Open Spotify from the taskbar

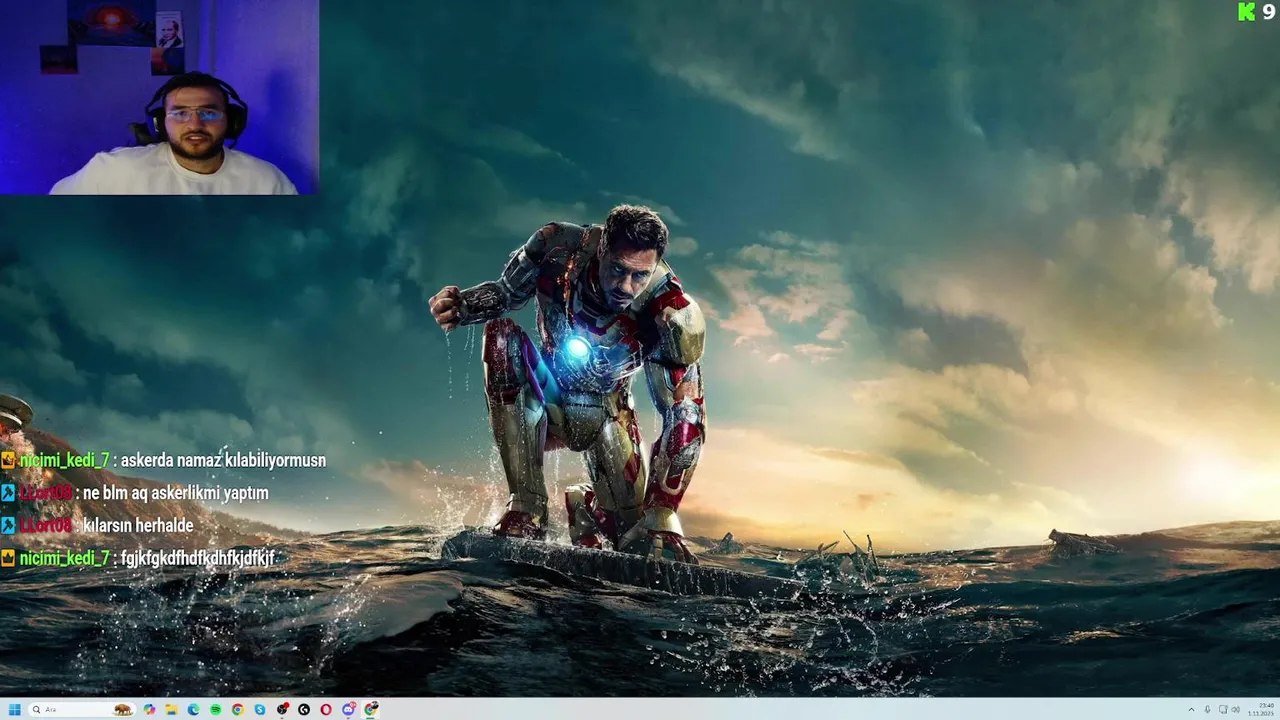click(x=215, y=709)
